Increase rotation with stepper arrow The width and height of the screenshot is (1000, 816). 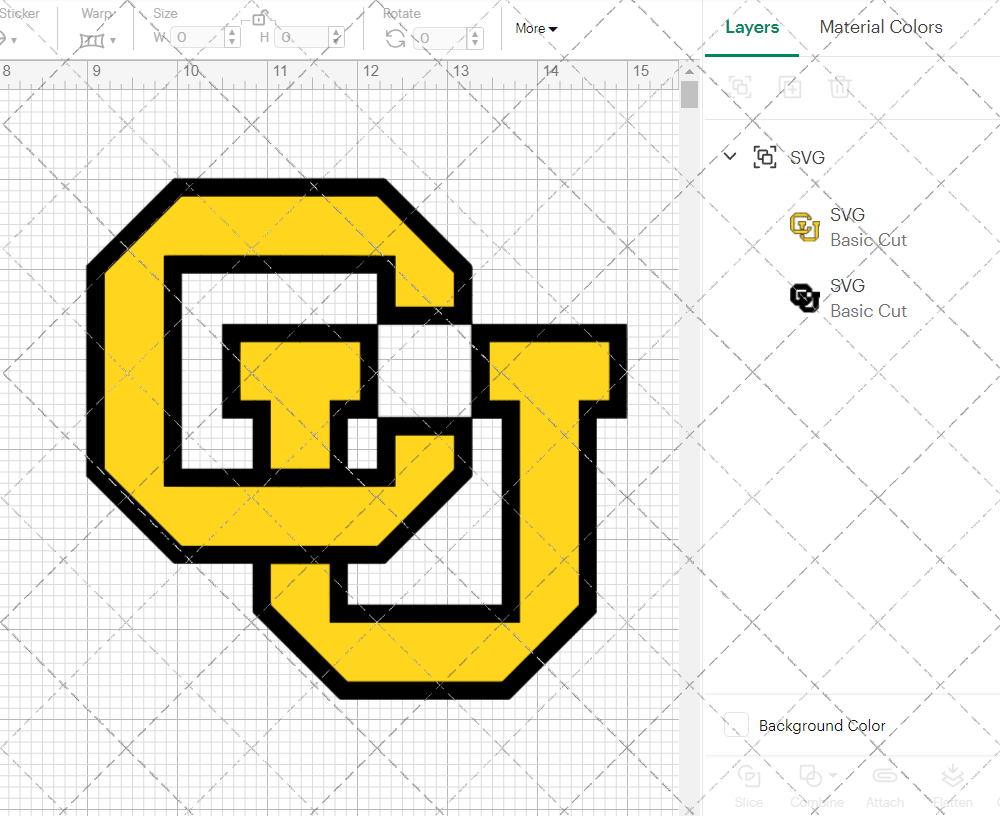pos(474,33)
